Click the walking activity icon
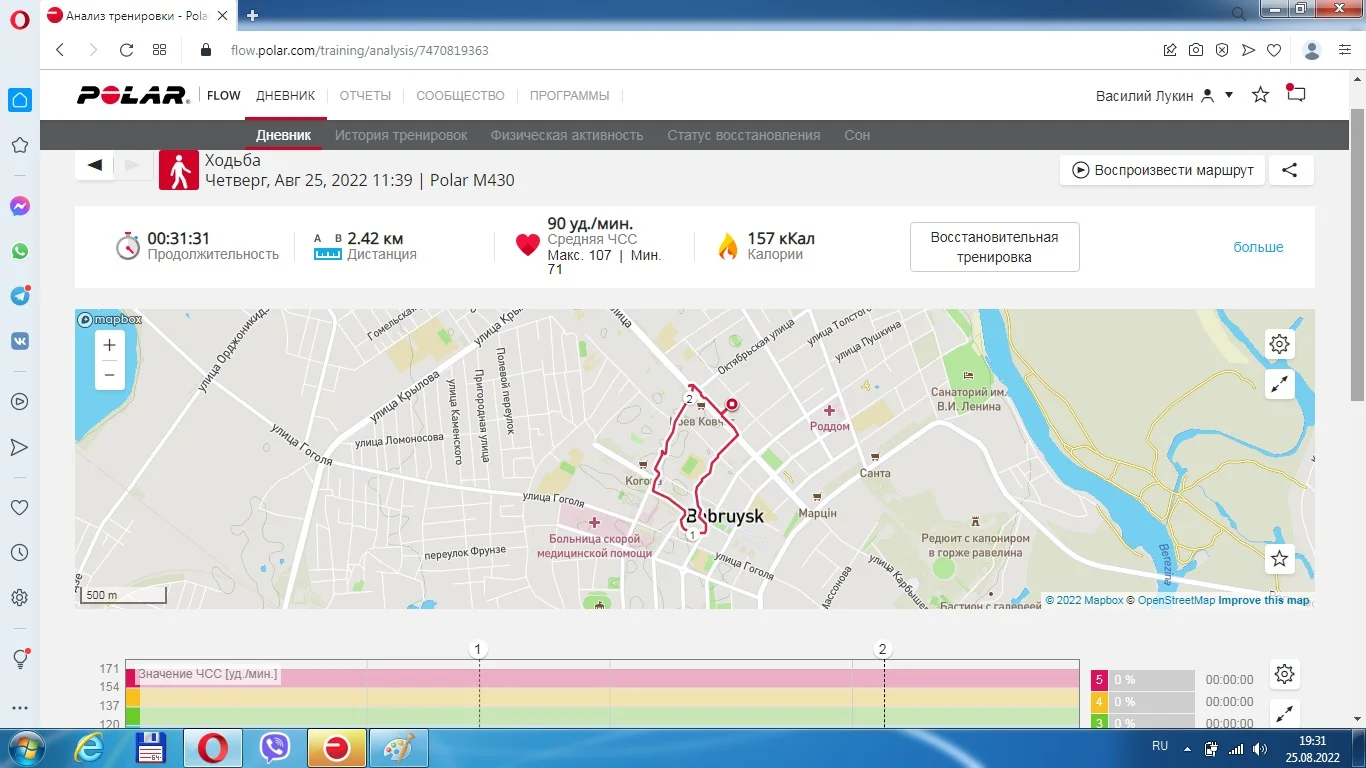This screenshot has width=1366, height=768. pos(179,170)
